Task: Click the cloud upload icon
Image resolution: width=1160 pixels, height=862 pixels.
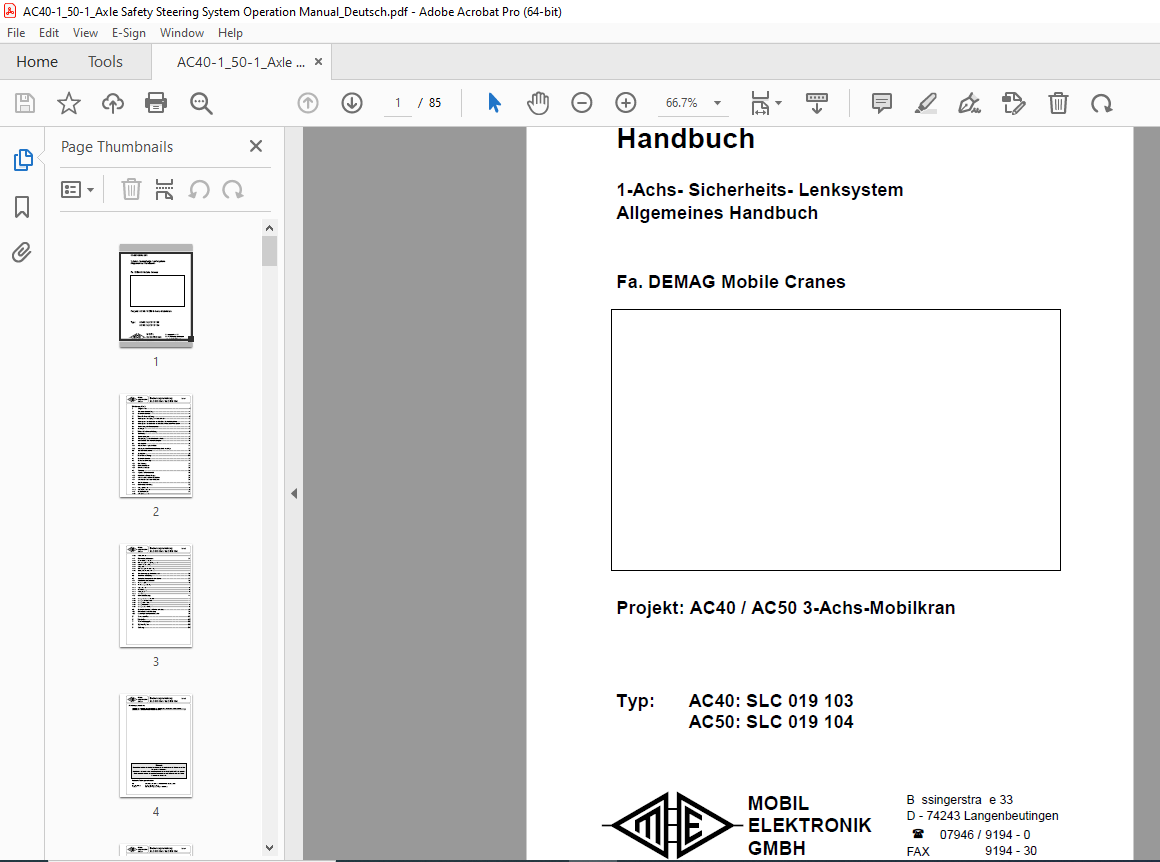Action: 112,103
